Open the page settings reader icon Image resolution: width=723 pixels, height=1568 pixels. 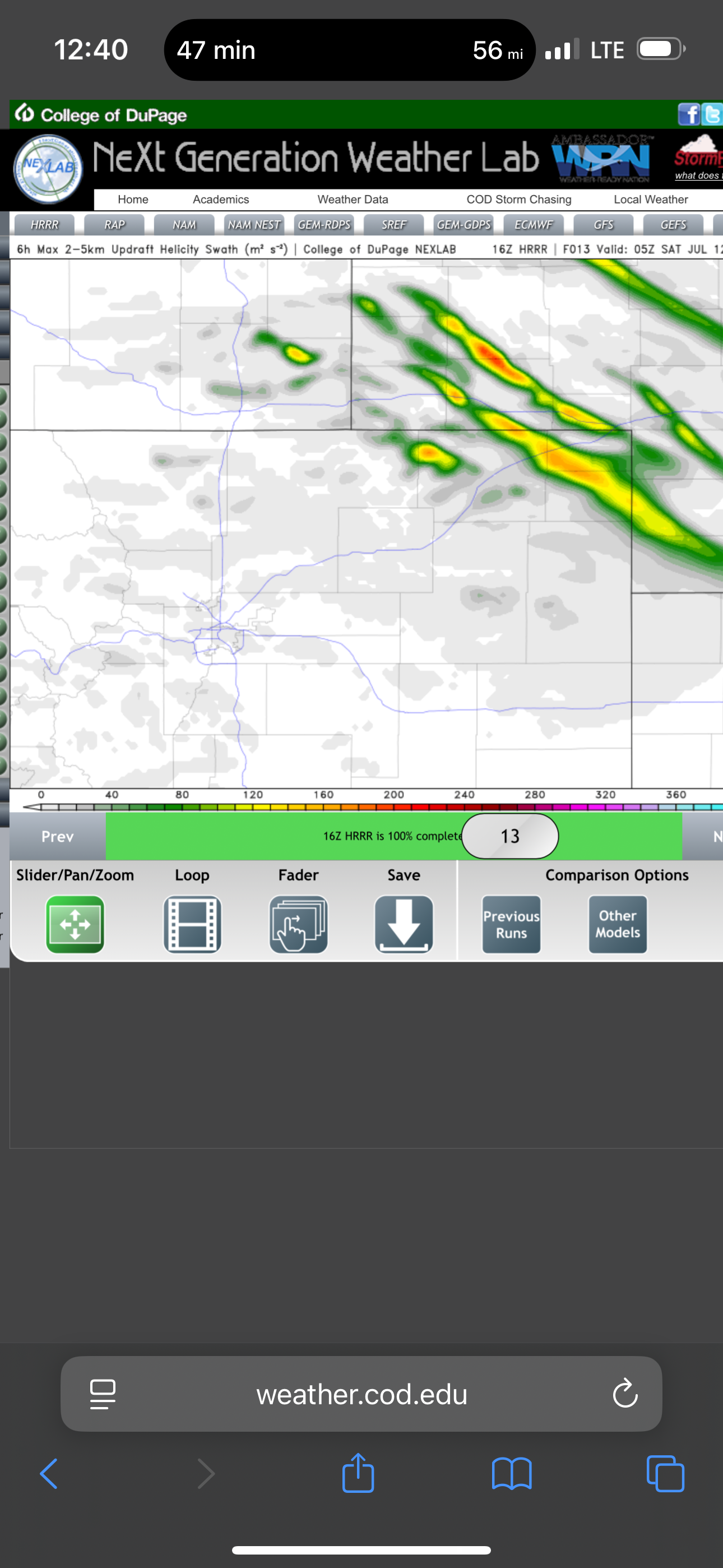click(103, 1394)
